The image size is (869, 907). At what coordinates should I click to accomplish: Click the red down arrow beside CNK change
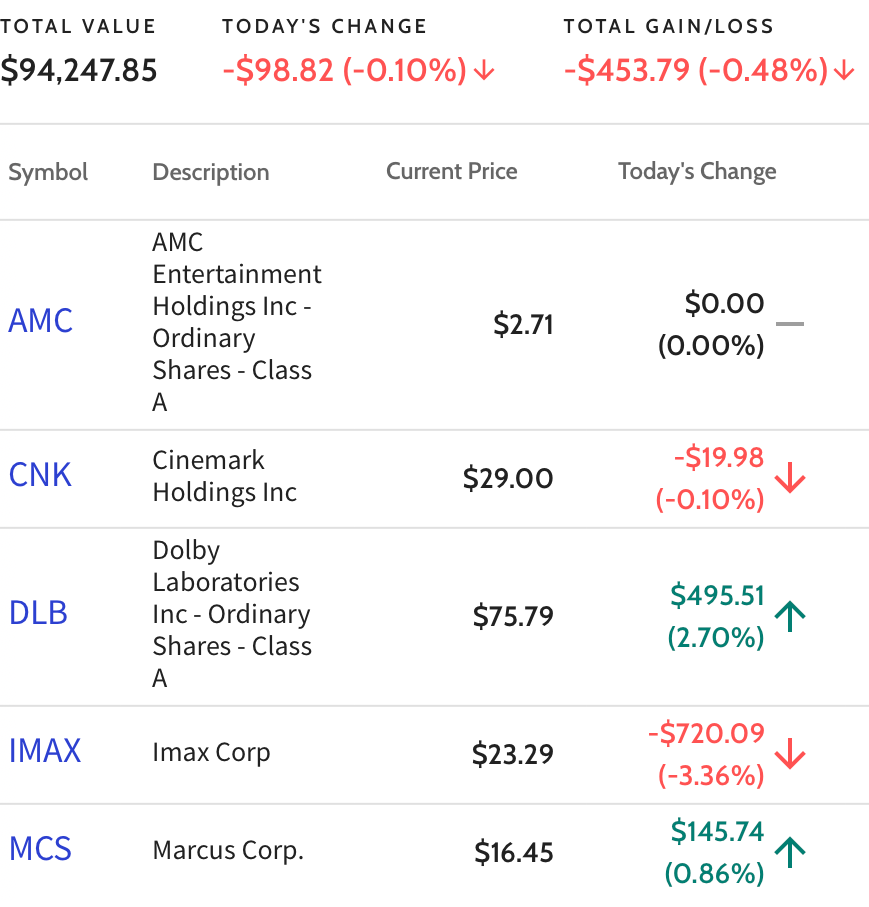[790, 477]
